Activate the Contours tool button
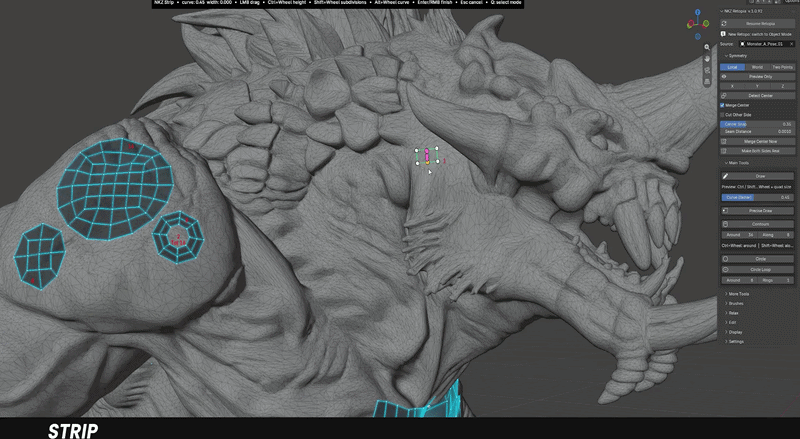The image size is (800, 439). (758, 224)
